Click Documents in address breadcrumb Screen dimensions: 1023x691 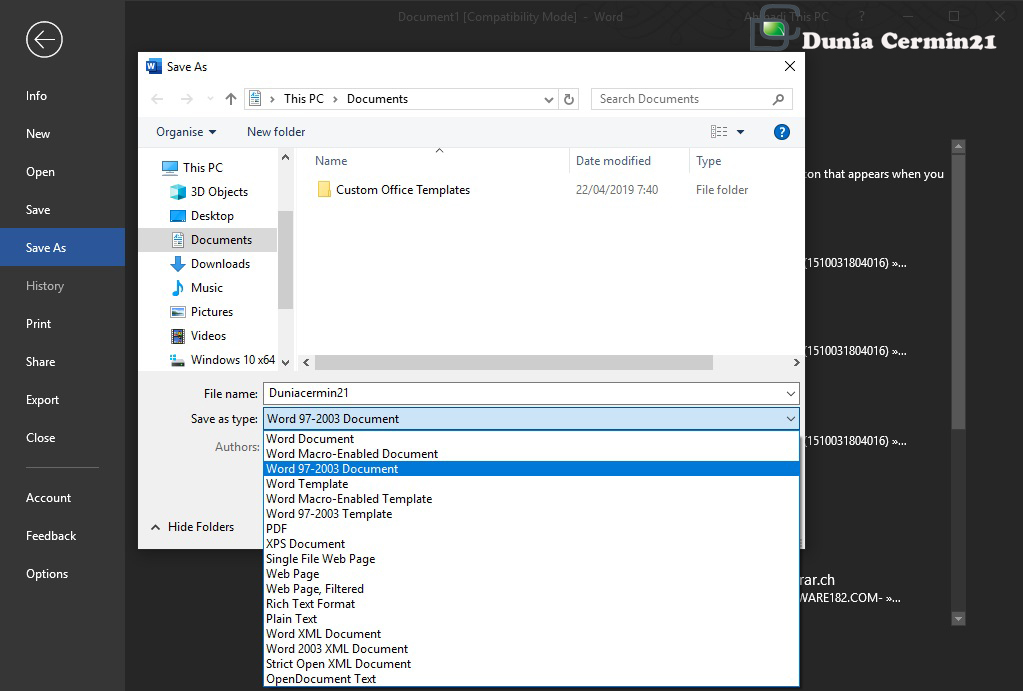377,99
